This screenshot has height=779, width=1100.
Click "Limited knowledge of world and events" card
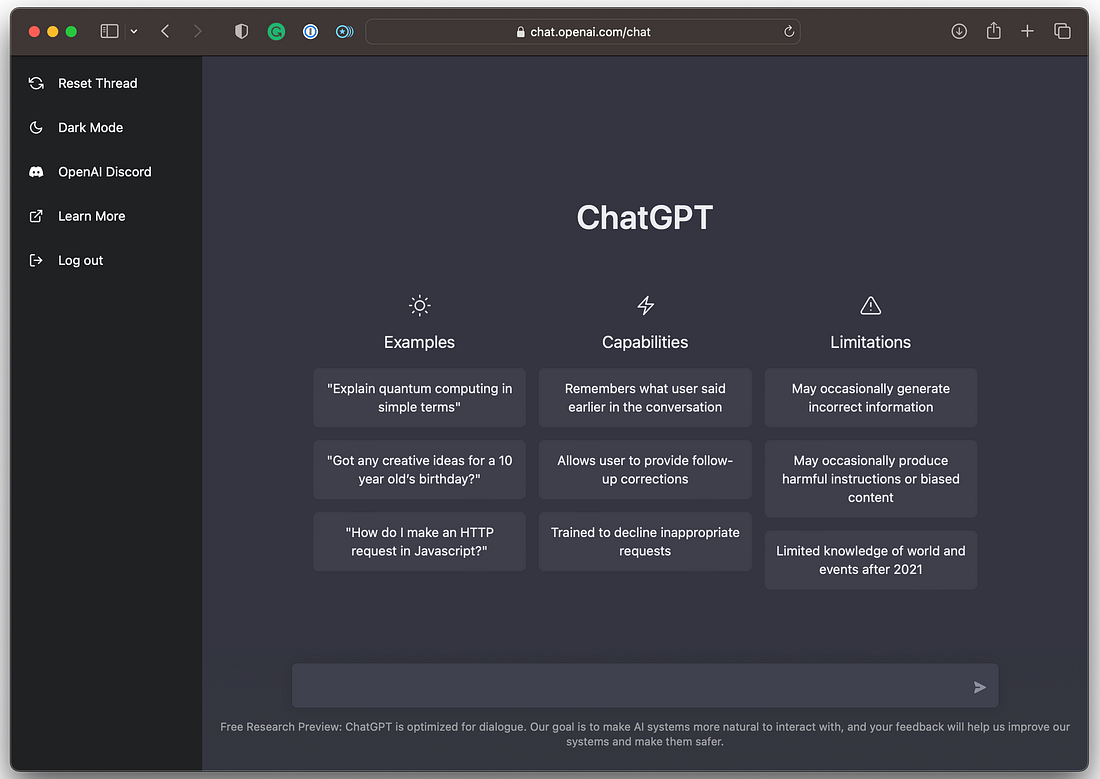click(871, 560)
